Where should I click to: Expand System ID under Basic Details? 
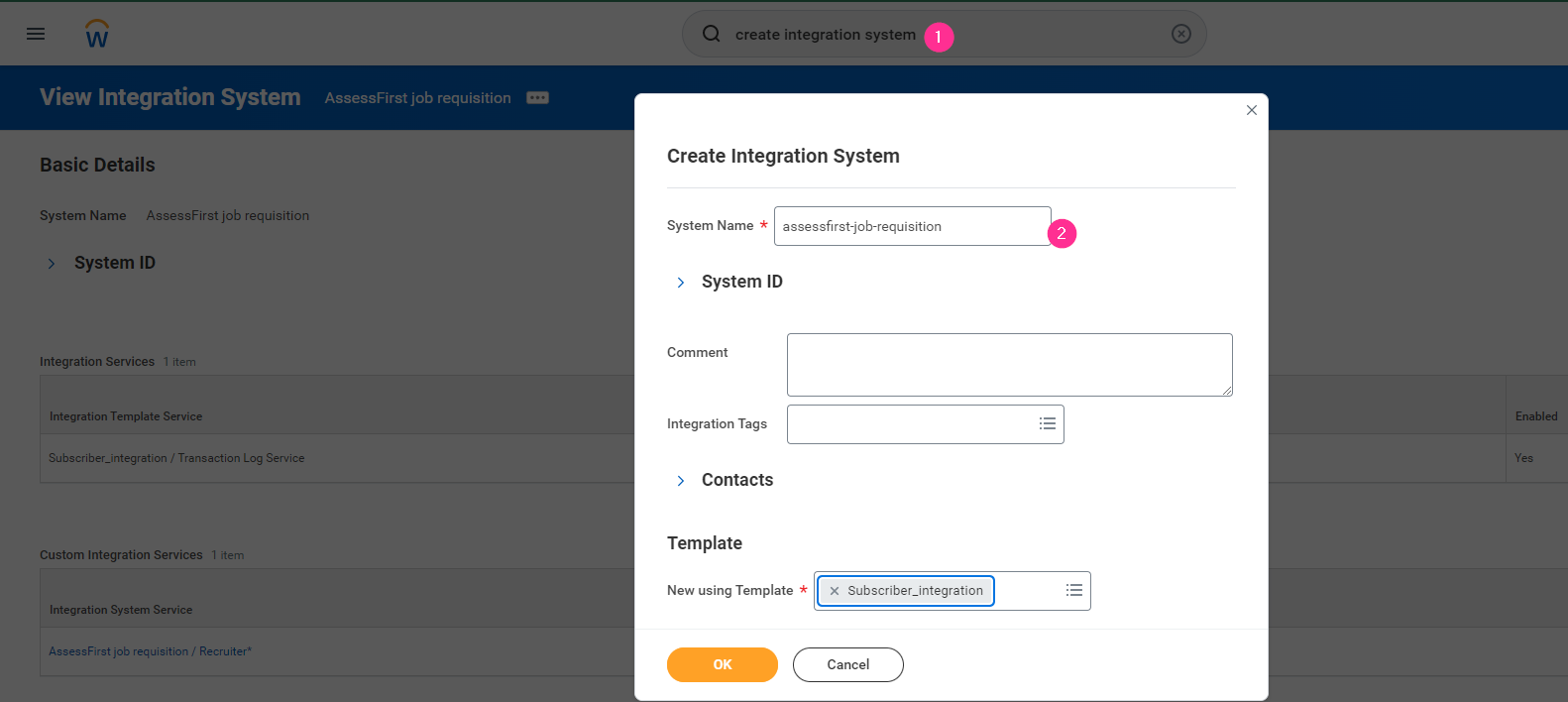point(52,264)
